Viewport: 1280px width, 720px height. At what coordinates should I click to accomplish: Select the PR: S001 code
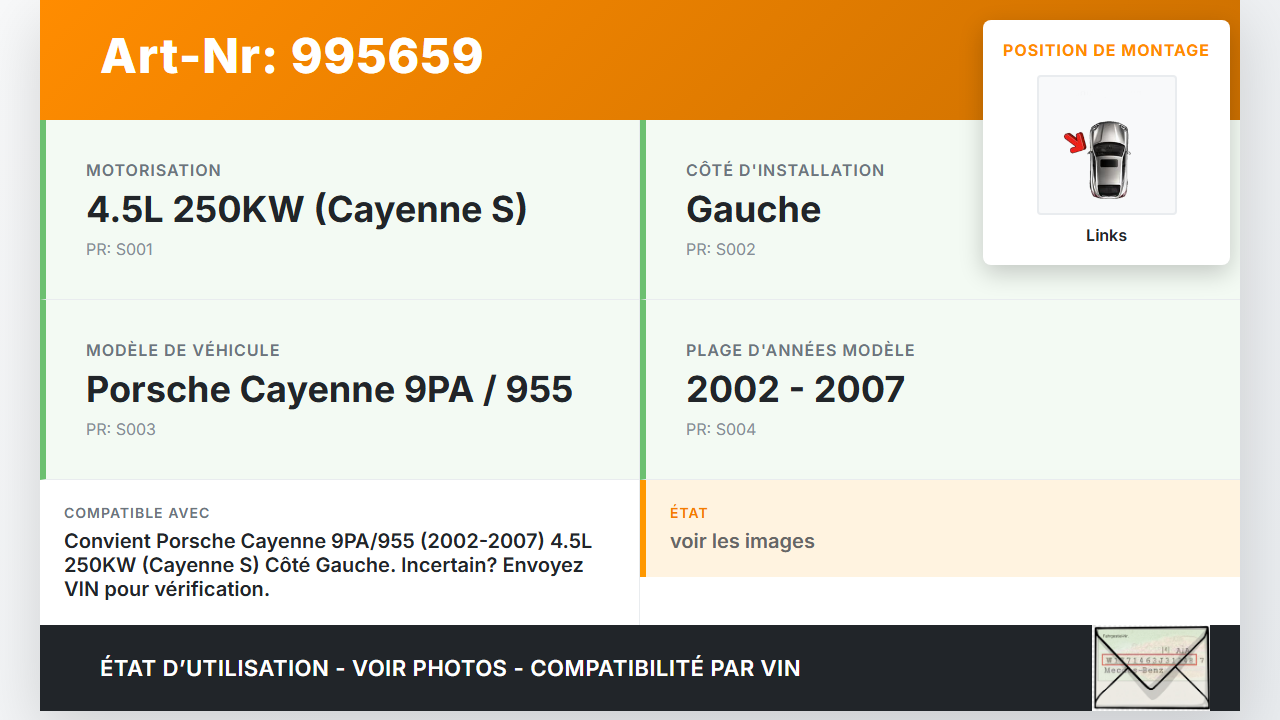(x=119, y=250)
